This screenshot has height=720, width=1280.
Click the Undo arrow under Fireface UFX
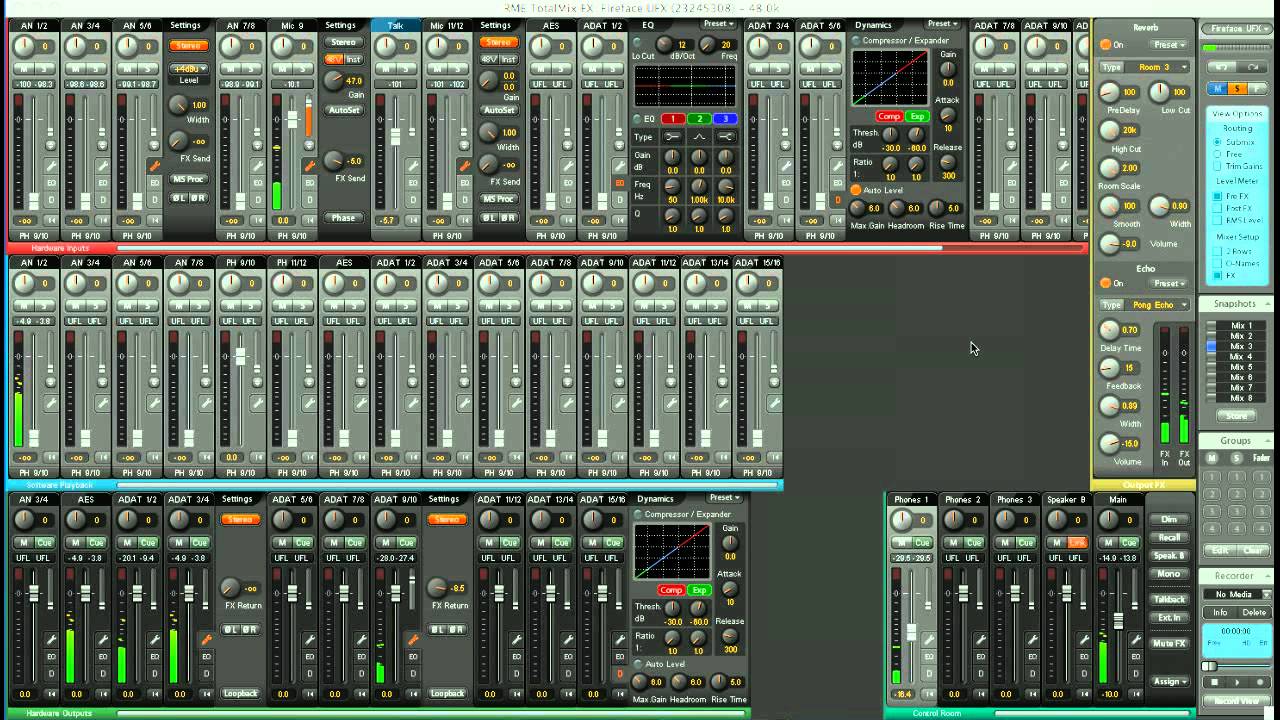point(1222,67)
